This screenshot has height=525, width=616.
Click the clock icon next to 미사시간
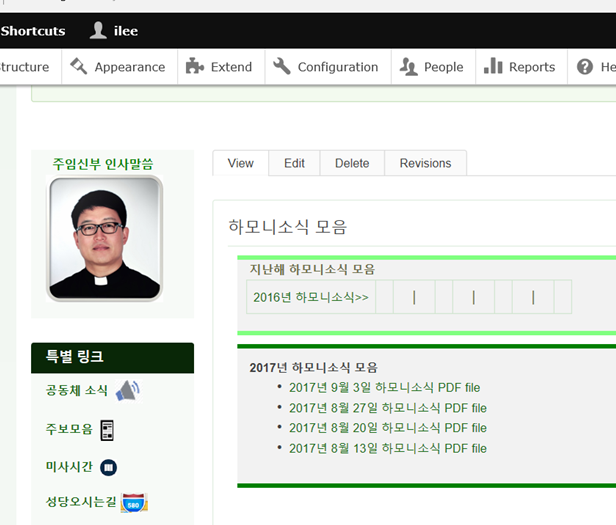click(x=109, y=467)
